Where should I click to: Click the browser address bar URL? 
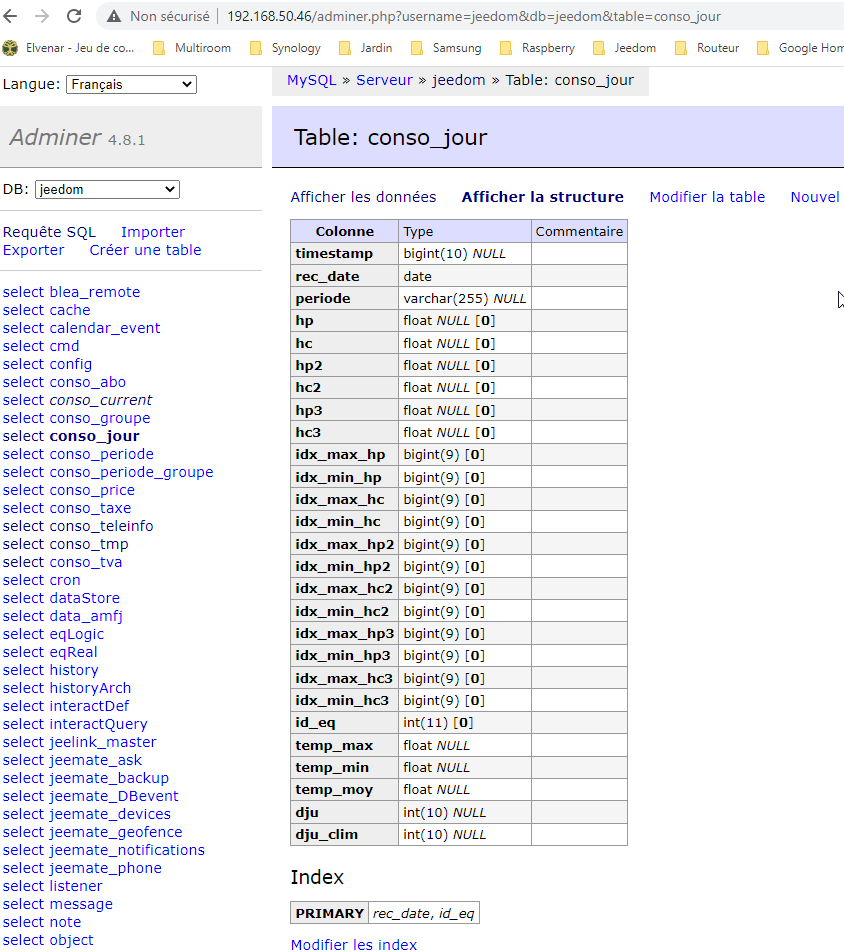[x=473, y=16]
